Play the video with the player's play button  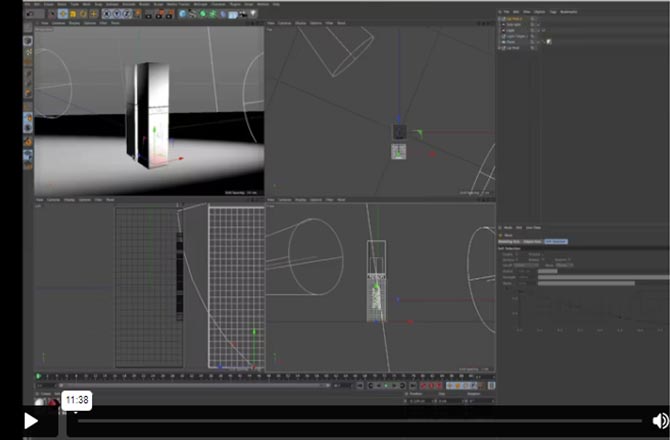tap(31, 421)
